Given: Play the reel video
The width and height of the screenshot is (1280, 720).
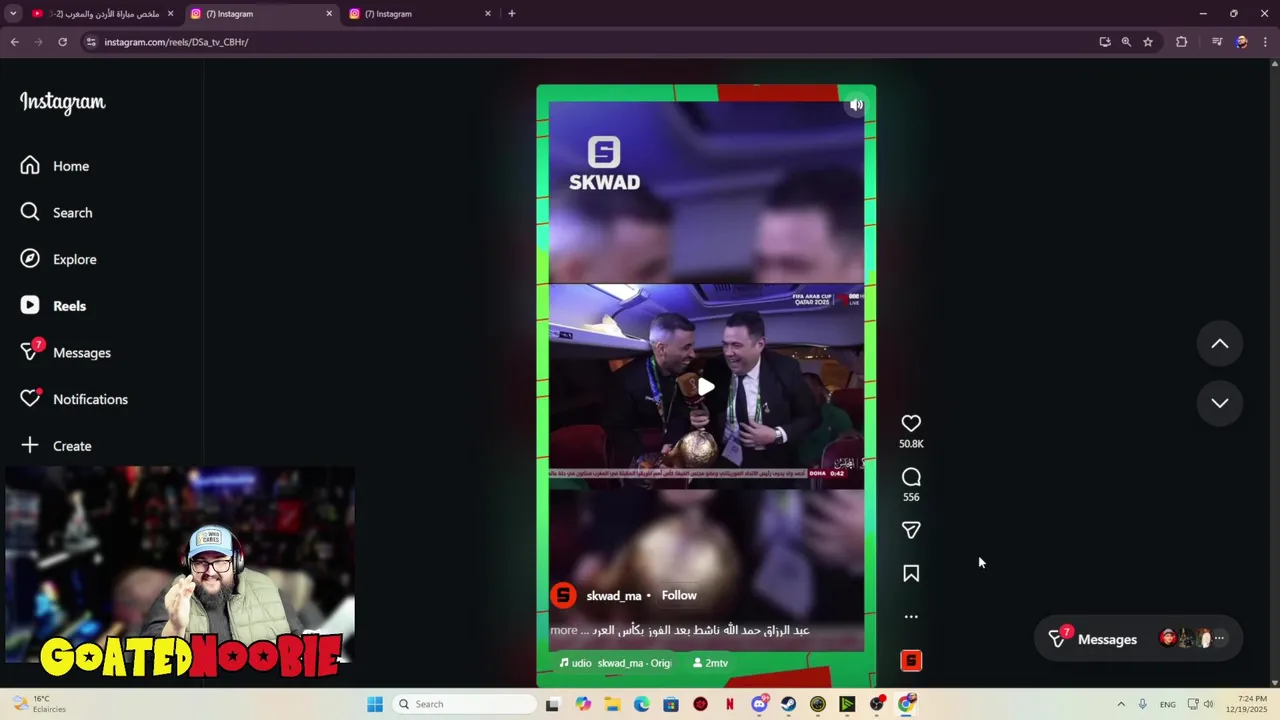Looking at the screenshot, I should pos(706,387).
